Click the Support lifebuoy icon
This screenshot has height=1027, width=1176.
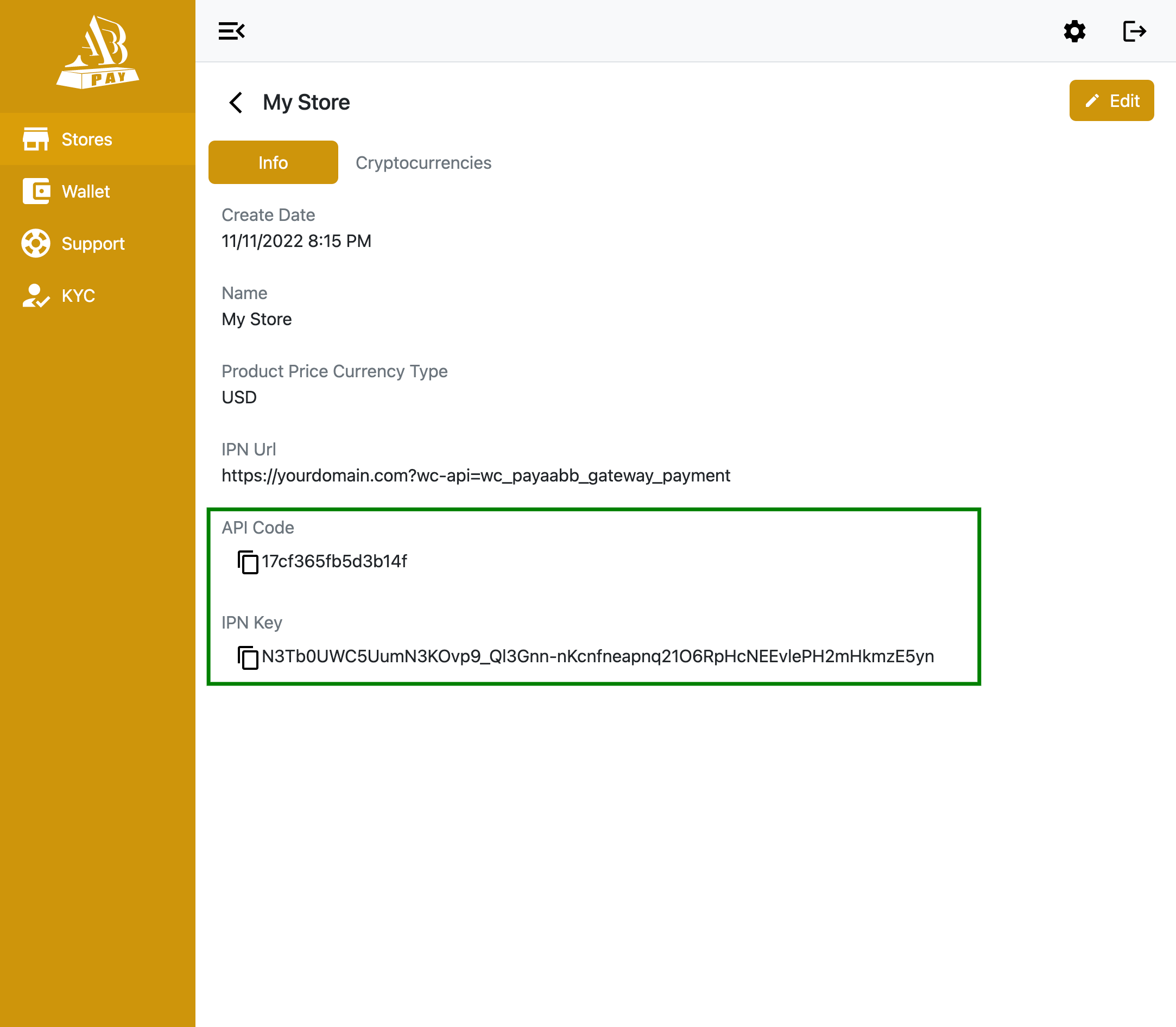(35, 244)
